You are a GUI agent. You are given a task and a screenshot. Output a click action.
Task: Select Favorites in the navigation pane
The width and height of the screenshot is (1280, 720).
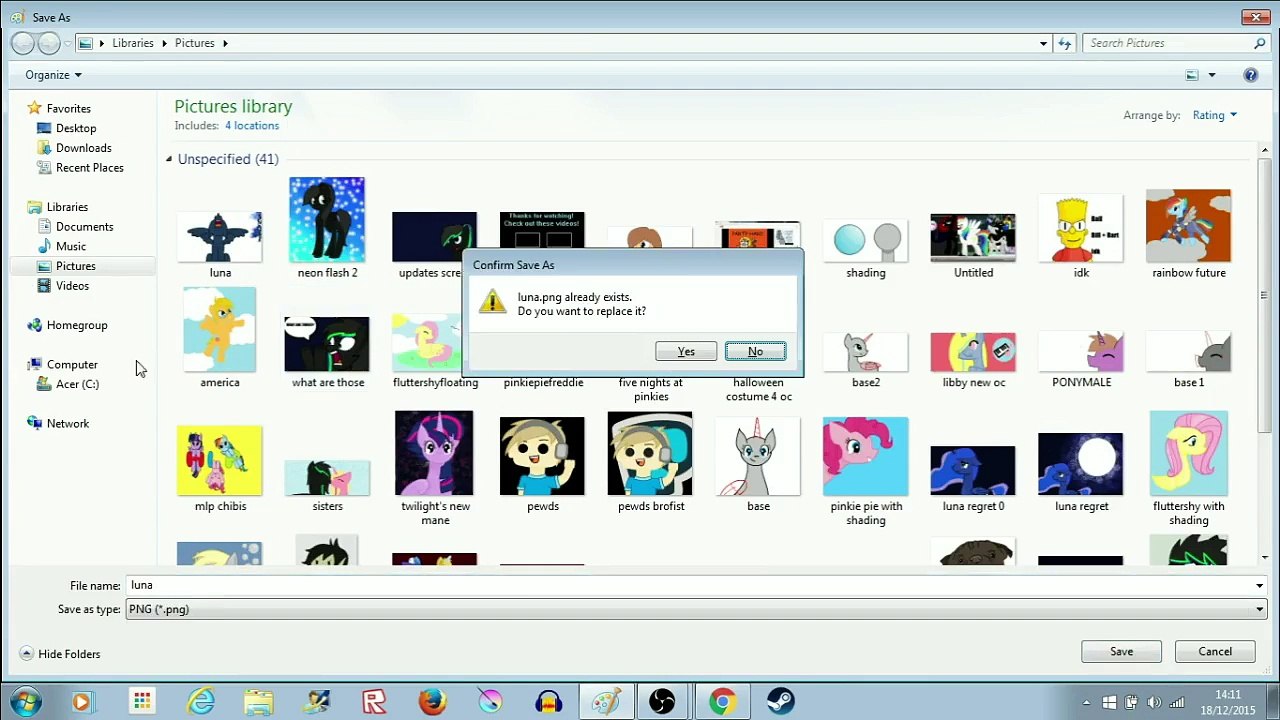click(x=59, y=108)
